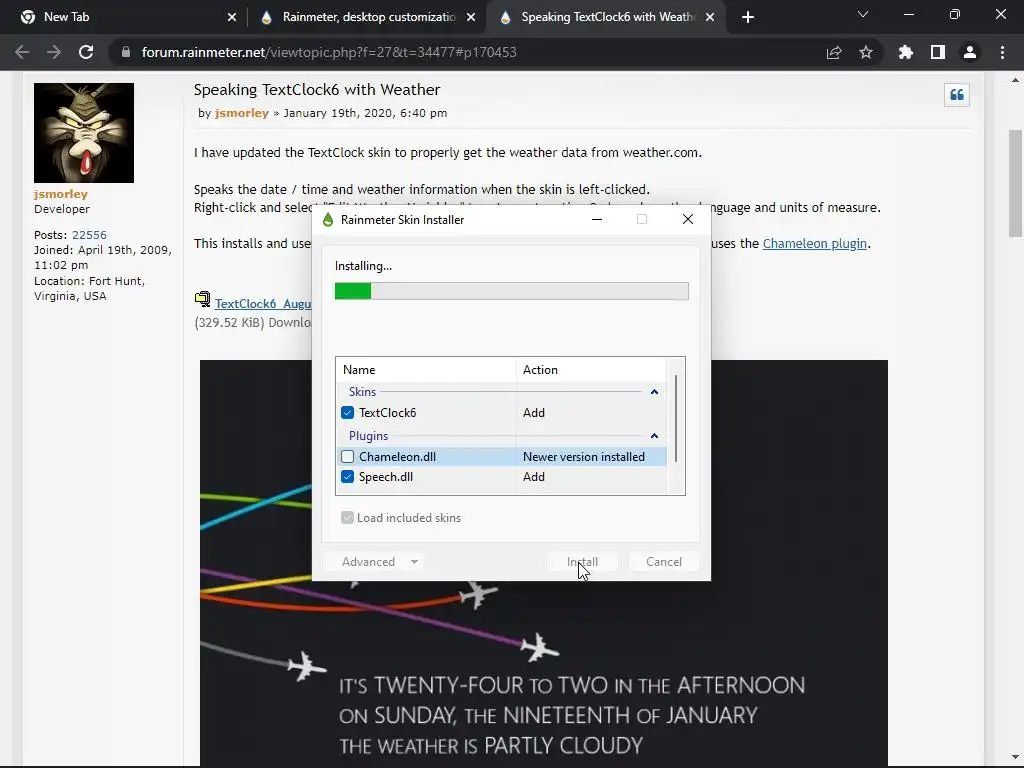1024x768 pixels.
Task: Click the Action column header
Action: [591, 370]
